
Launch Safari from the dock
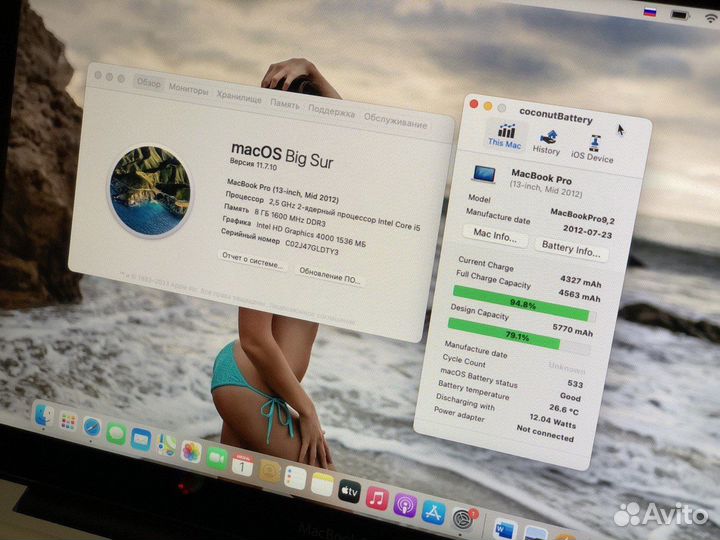click(x=92, y=428)
